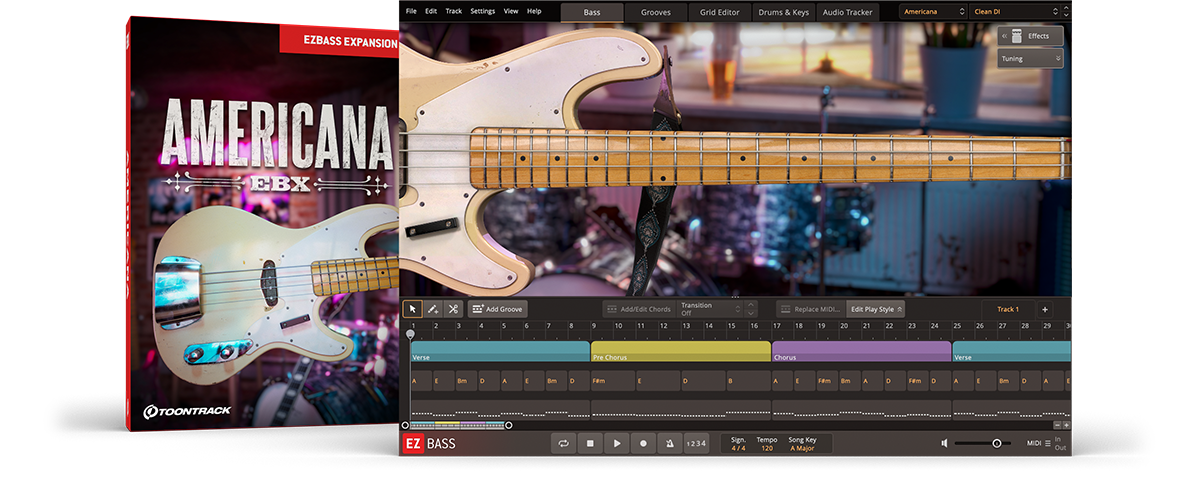Select the Pre Chorus song block
1200x488 pixels.
tap(680, 352)
